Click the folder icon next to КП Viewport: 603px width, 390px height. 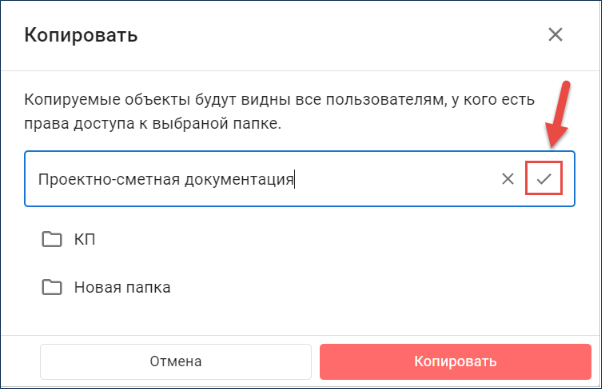click(52, 239)
